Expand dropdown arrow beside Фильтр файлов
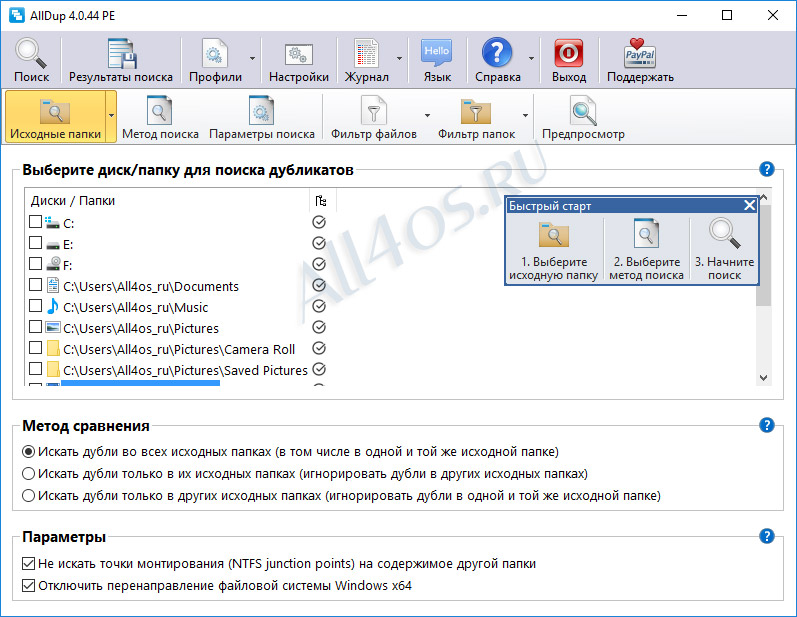This screenshot has width=797, height=617. [427, 116]
